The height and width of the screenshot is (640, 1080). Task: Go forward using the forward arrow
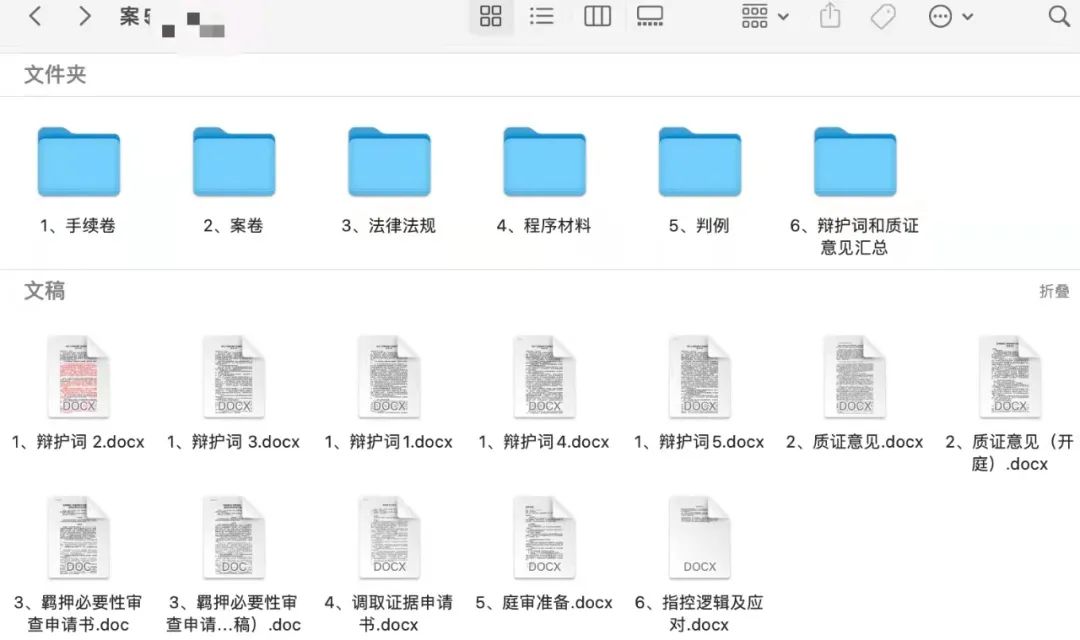tap(85, 16)
